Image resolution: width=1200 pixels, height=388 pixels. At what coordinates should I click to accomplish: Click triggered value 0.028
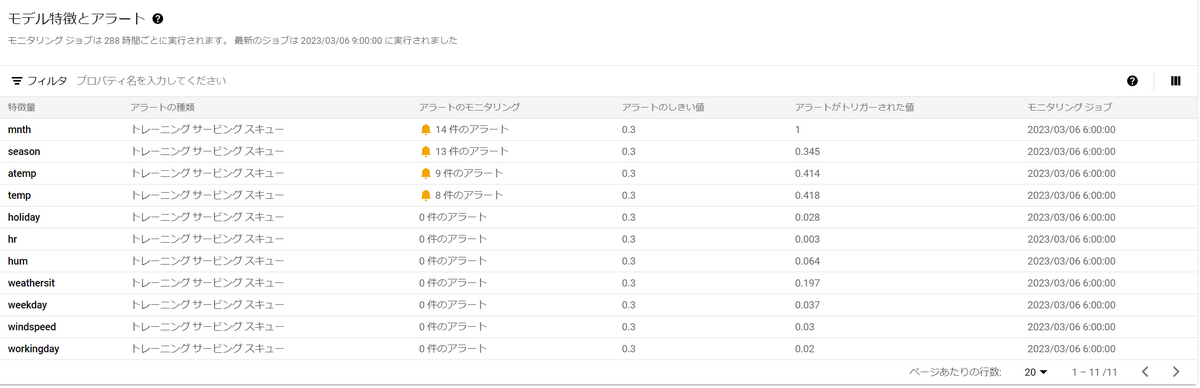coord(808,217)
